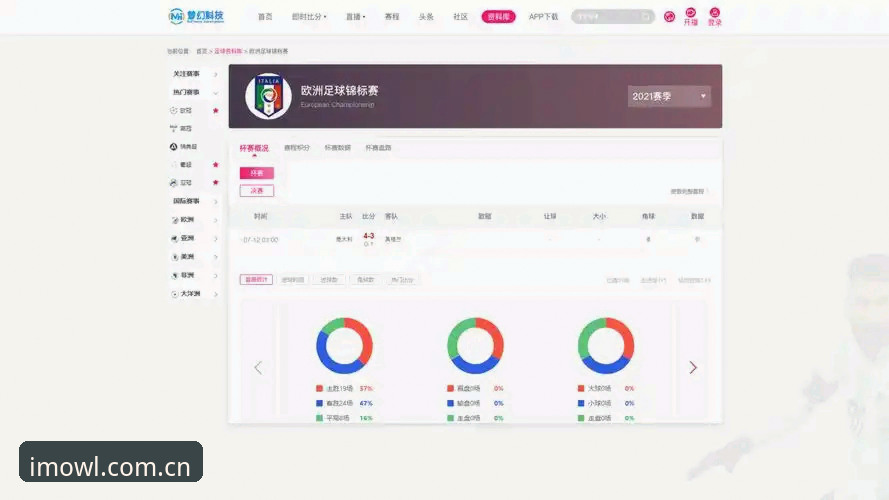
Task: Select the 进球数 stats filter button
Action: click(329, 279)
